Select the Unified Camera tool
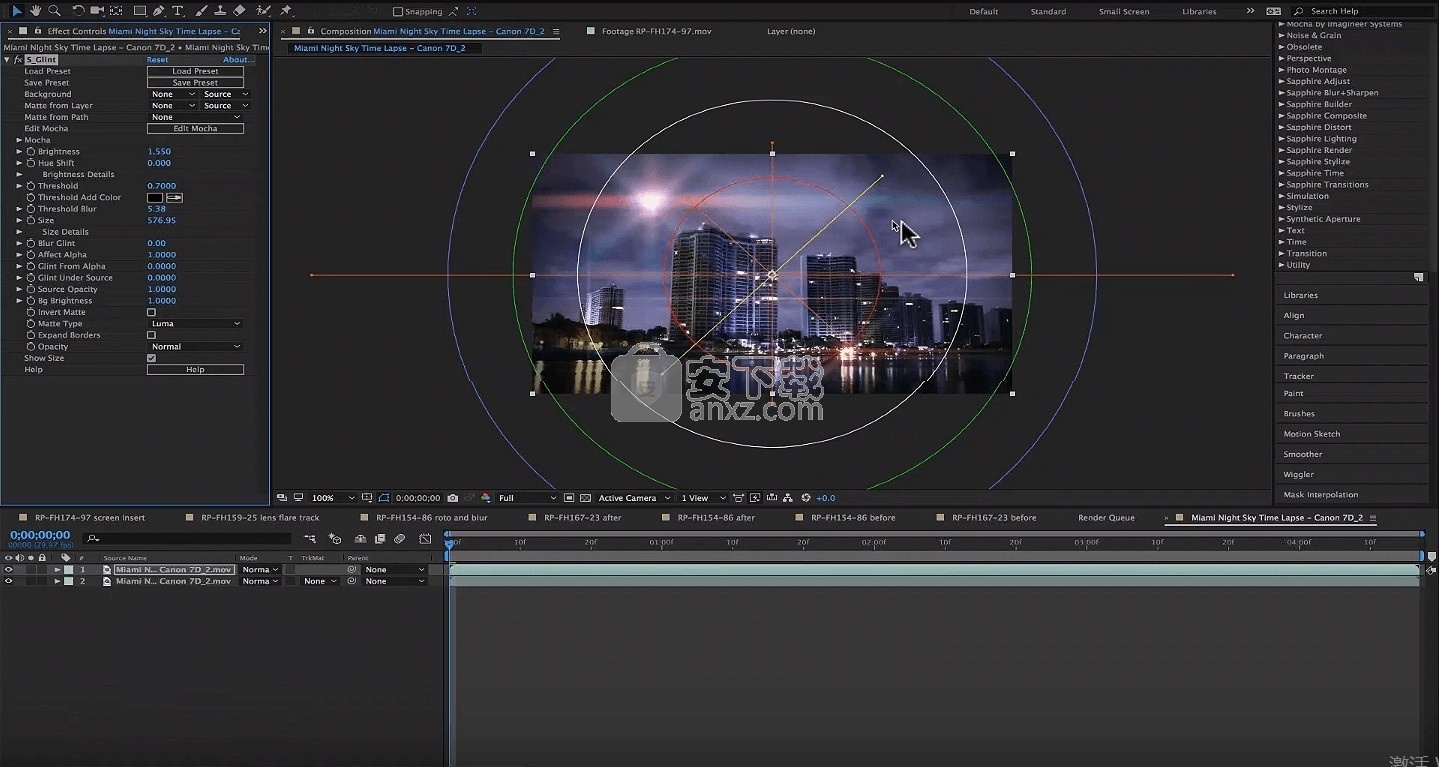1439x767 pixels. pos(97,10)
